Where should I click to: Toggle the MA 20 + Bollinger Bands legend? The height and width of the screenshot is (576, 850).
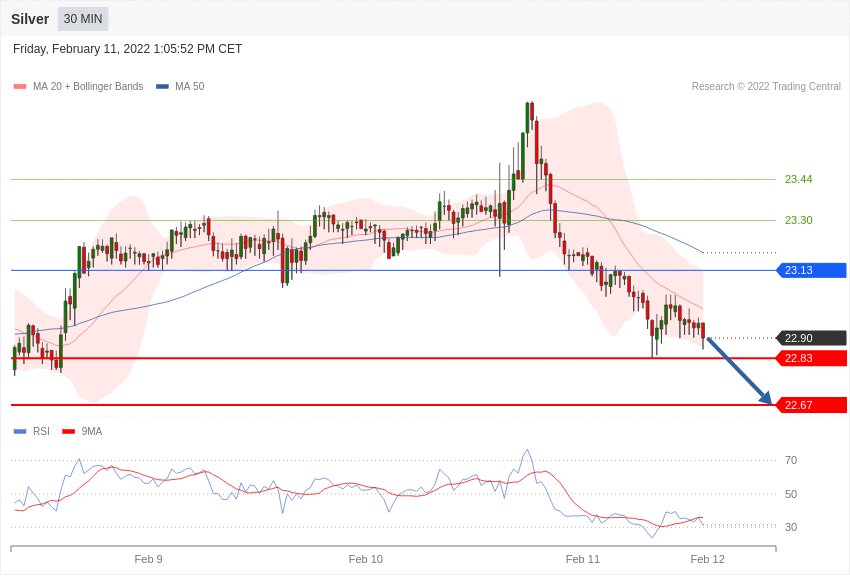[x=79, y=86]
